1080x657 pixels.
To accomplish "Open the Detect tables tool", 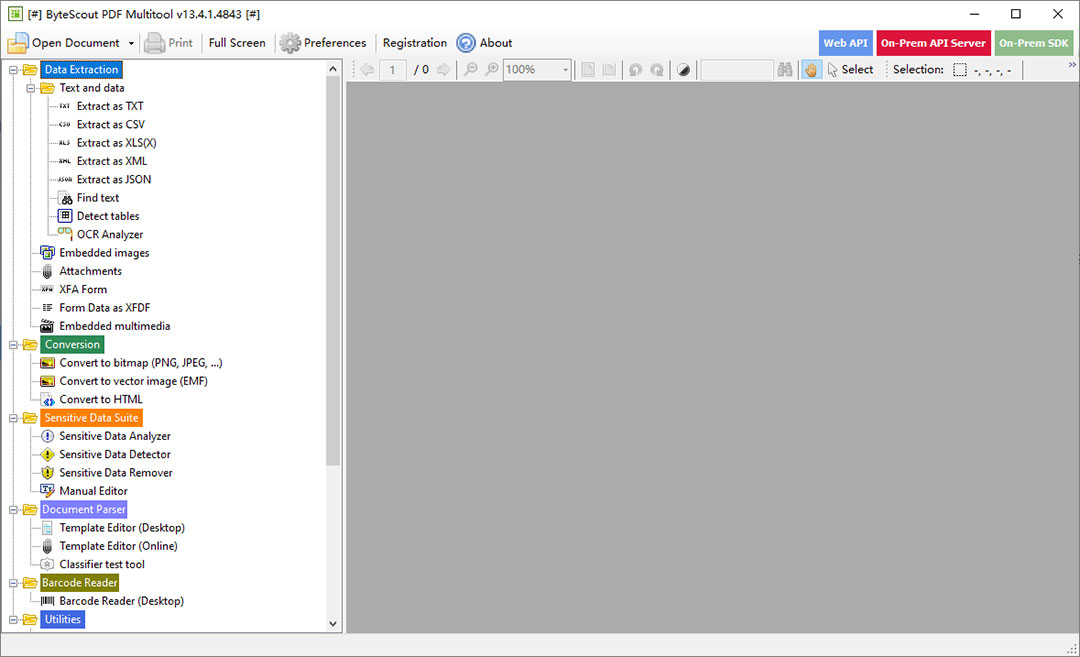I will tap(107, 216).
